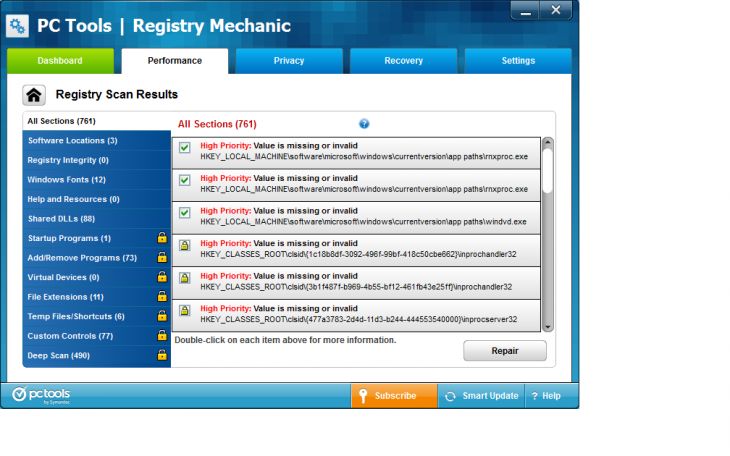The image size is (730, 456).
Task: Go to the Recovery tab
Action: click(x=404, y=61)
